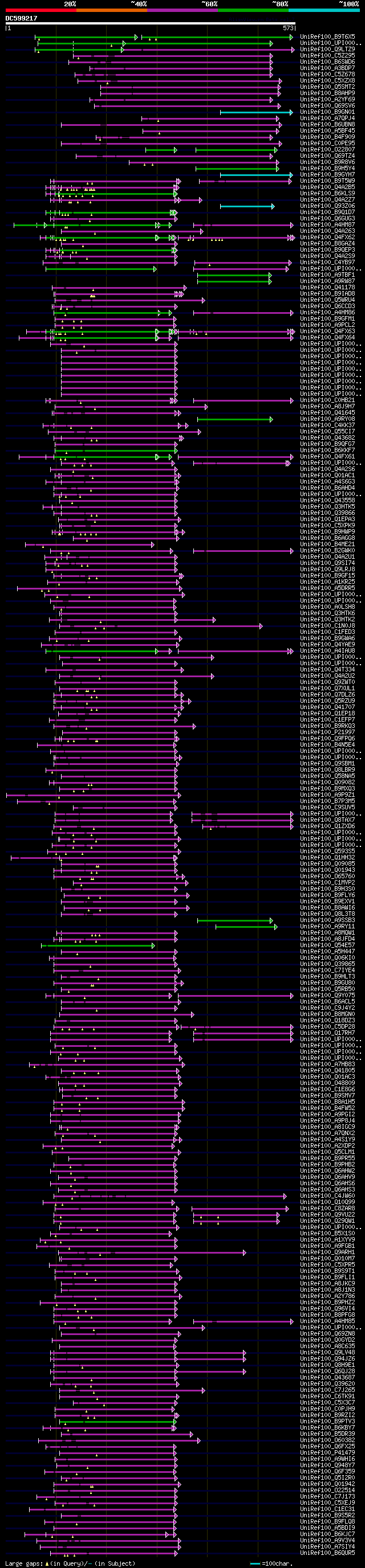365x1568 pixels.
Task: Click cyan alignment bar in B9GN01 row
Action: point(256,112)
